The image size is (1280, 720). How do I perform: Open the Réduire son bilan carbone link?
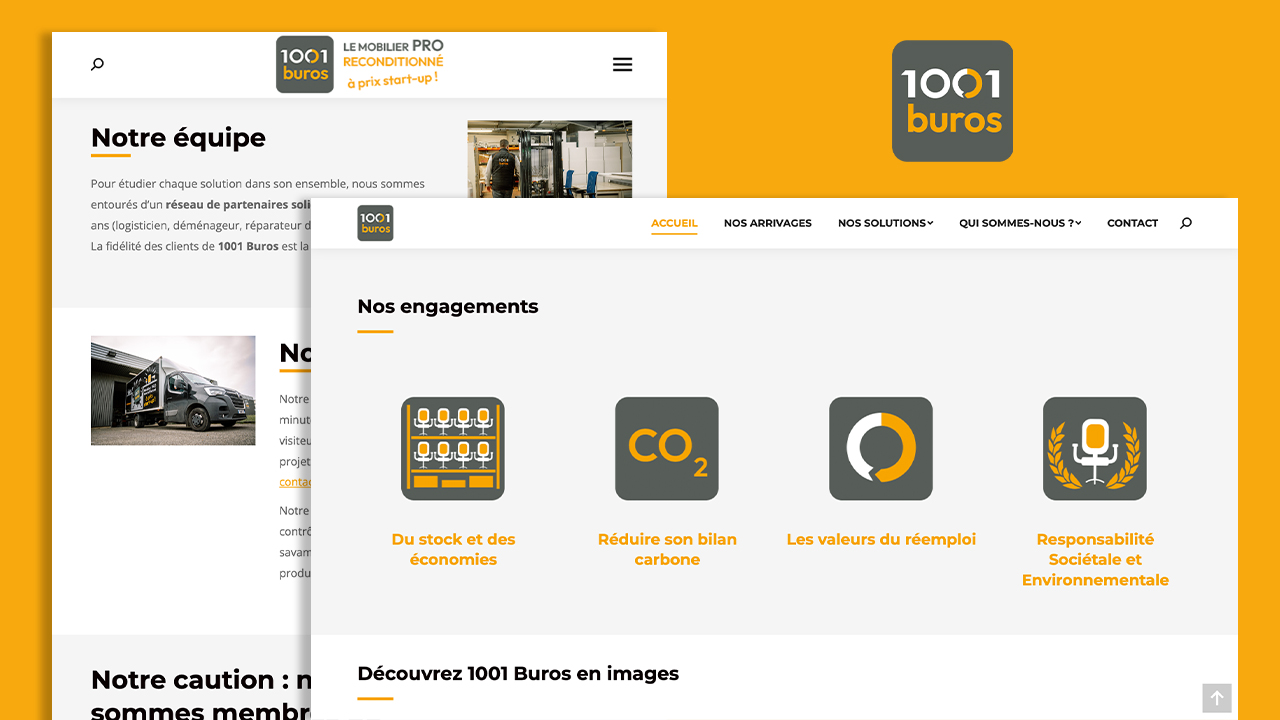tap(667, 549)
